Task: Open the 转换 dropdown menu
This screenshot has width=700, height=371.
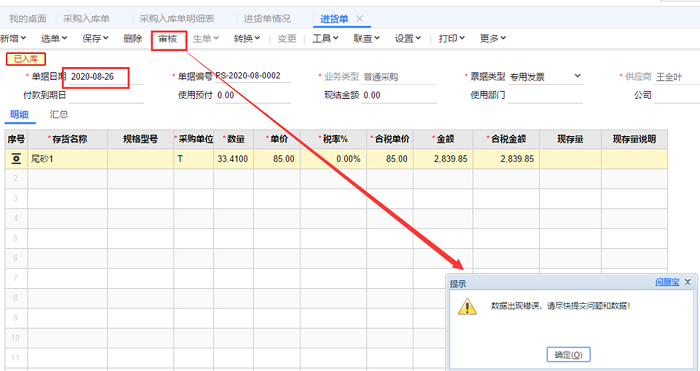Action: (247, 39)
